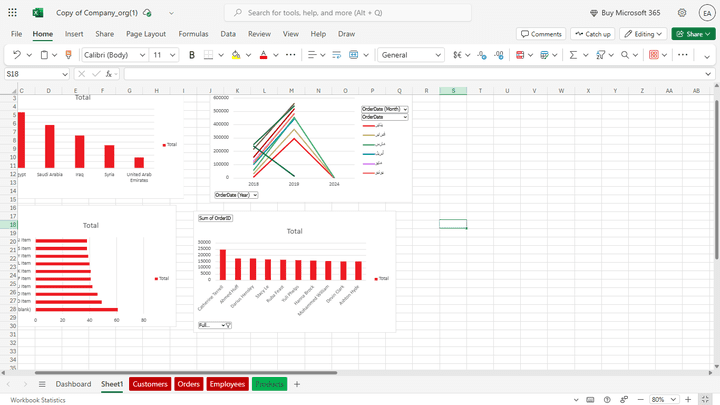The width and height of the screenshot is (720, 405).
Task: Toggle Bold formatting
Action: point(192,55)
